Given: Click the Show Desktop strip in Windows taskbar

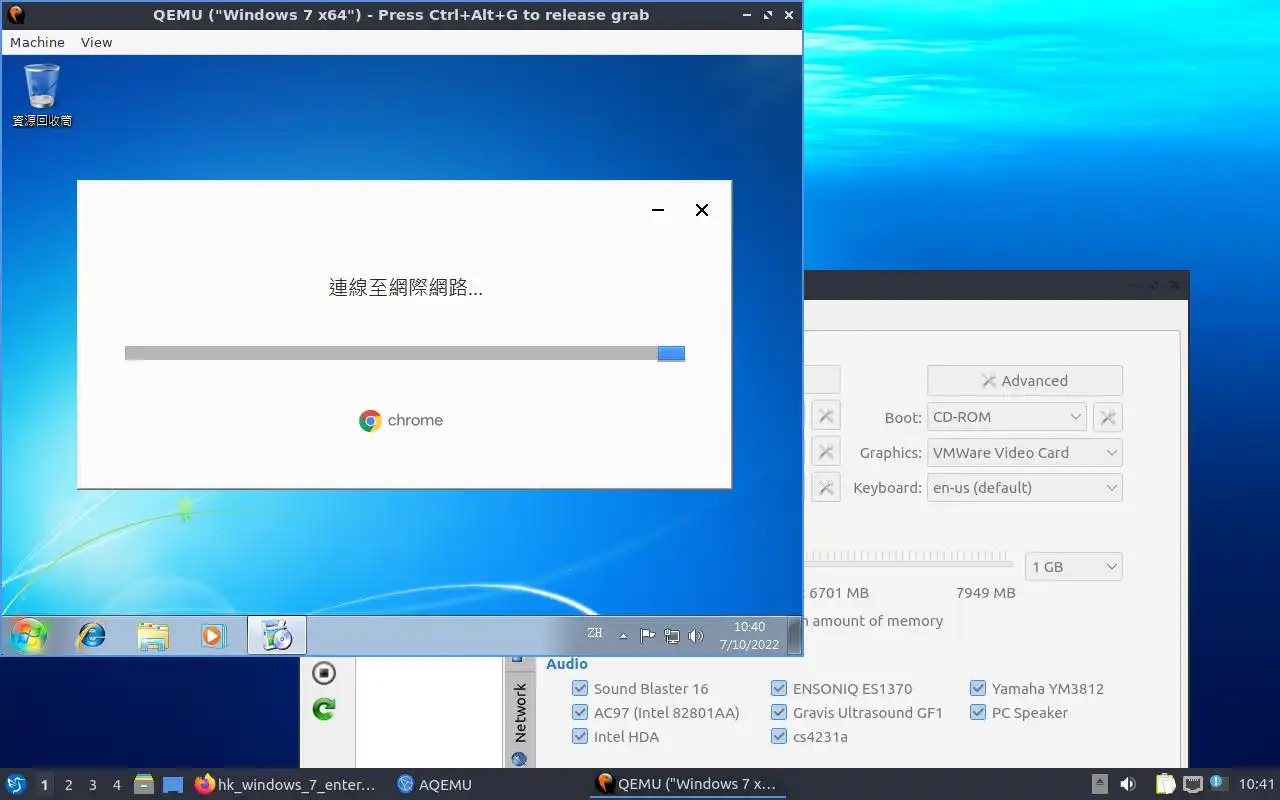Looking at the screenshot, I should tap(795, 635).
